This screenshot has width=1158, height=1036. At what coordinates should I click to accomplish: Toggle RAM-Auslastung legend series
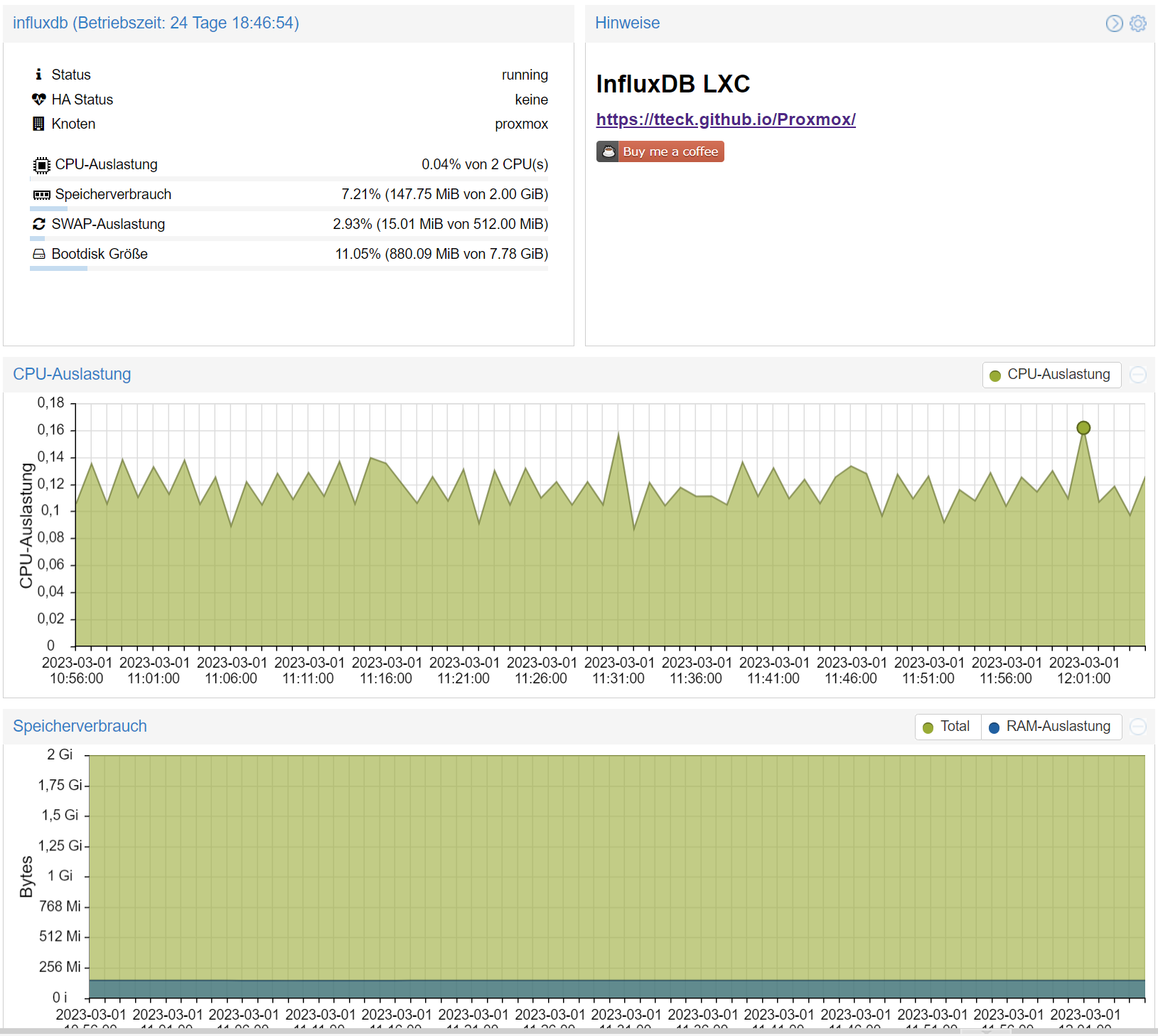[x=1051, y=727]
